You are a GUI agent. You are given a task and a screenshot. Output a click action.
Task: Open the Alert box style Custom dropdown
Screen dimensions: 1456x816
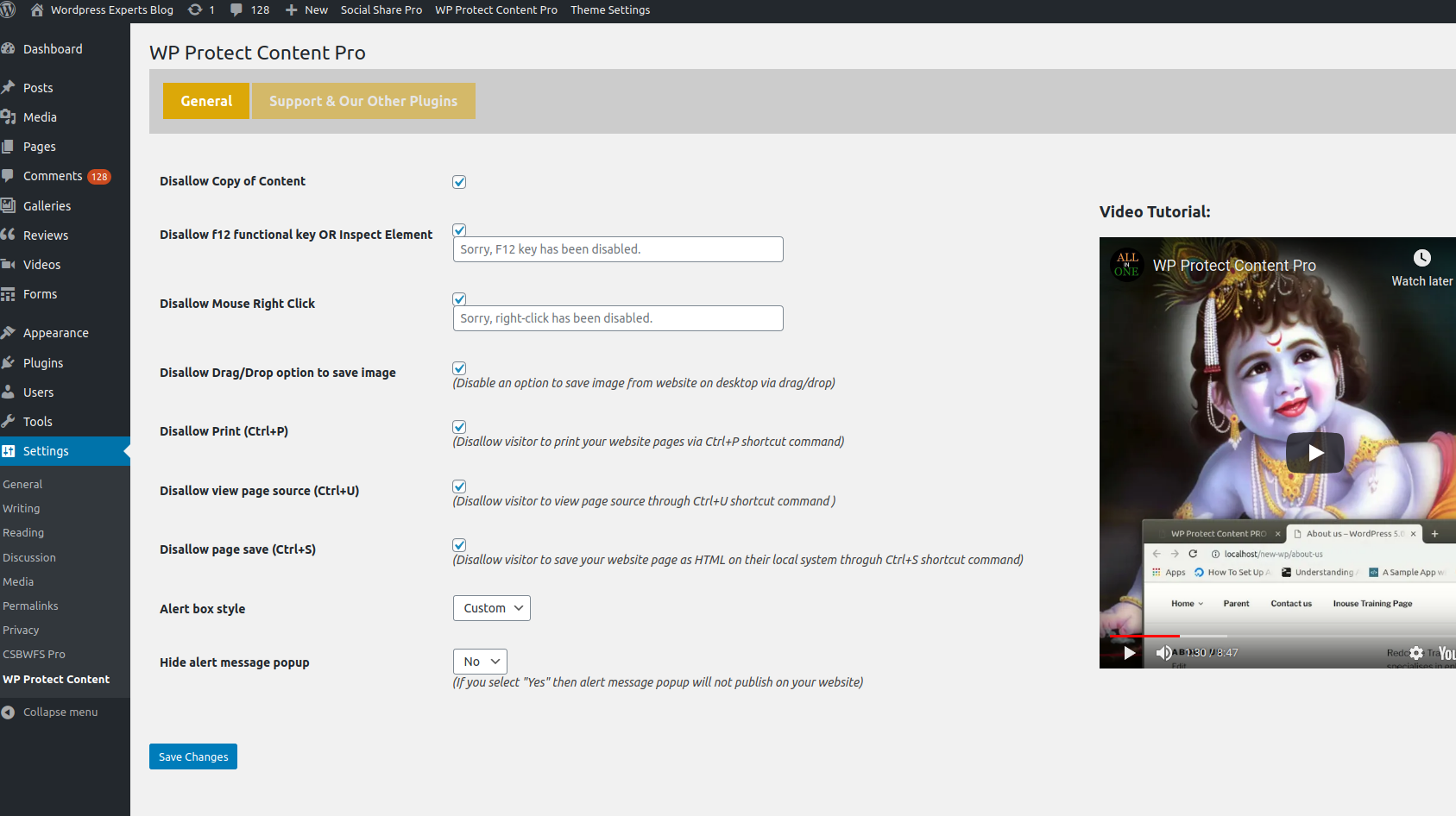coord(492,608)
